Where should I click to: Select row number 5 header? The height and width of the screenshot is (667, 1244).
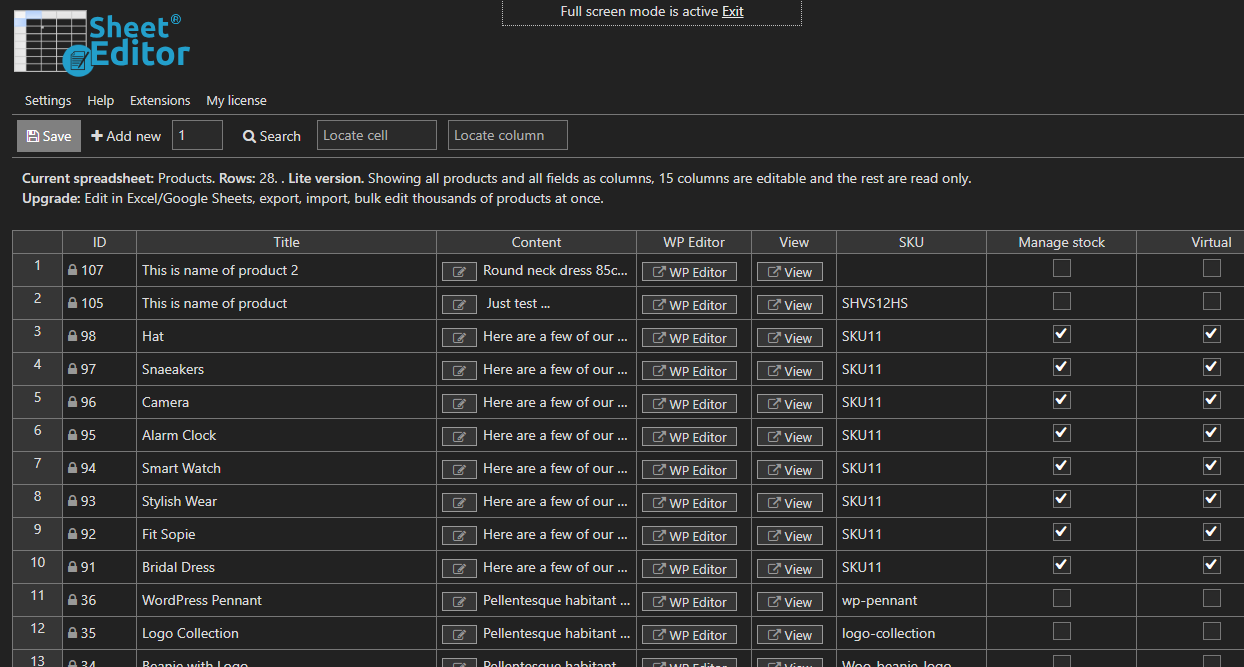38,402
